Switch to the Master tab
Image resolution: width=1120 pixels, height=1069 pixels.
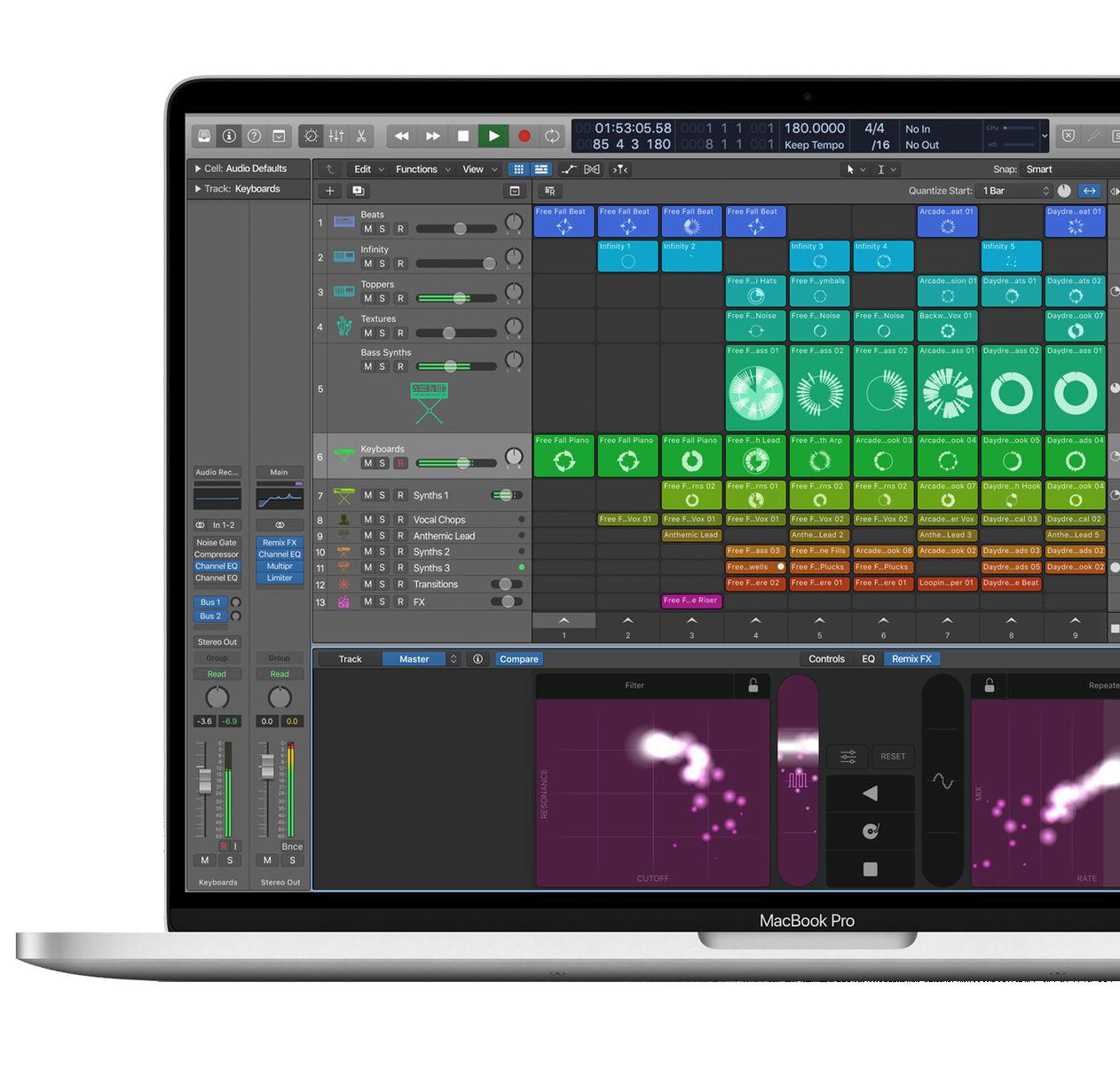414,659
